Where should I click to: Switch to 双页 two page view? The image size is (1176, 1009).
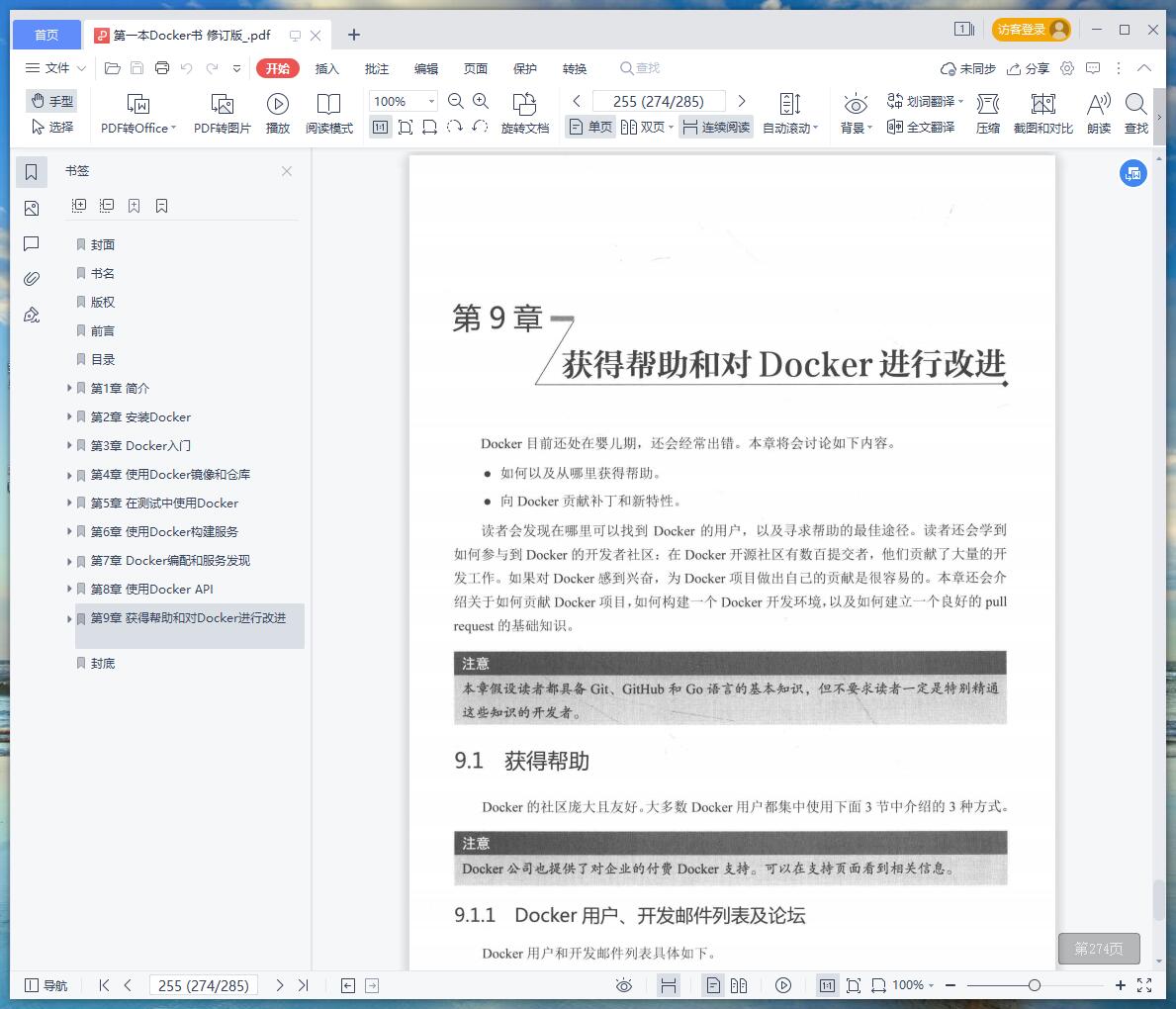click(x=647, y=127)
